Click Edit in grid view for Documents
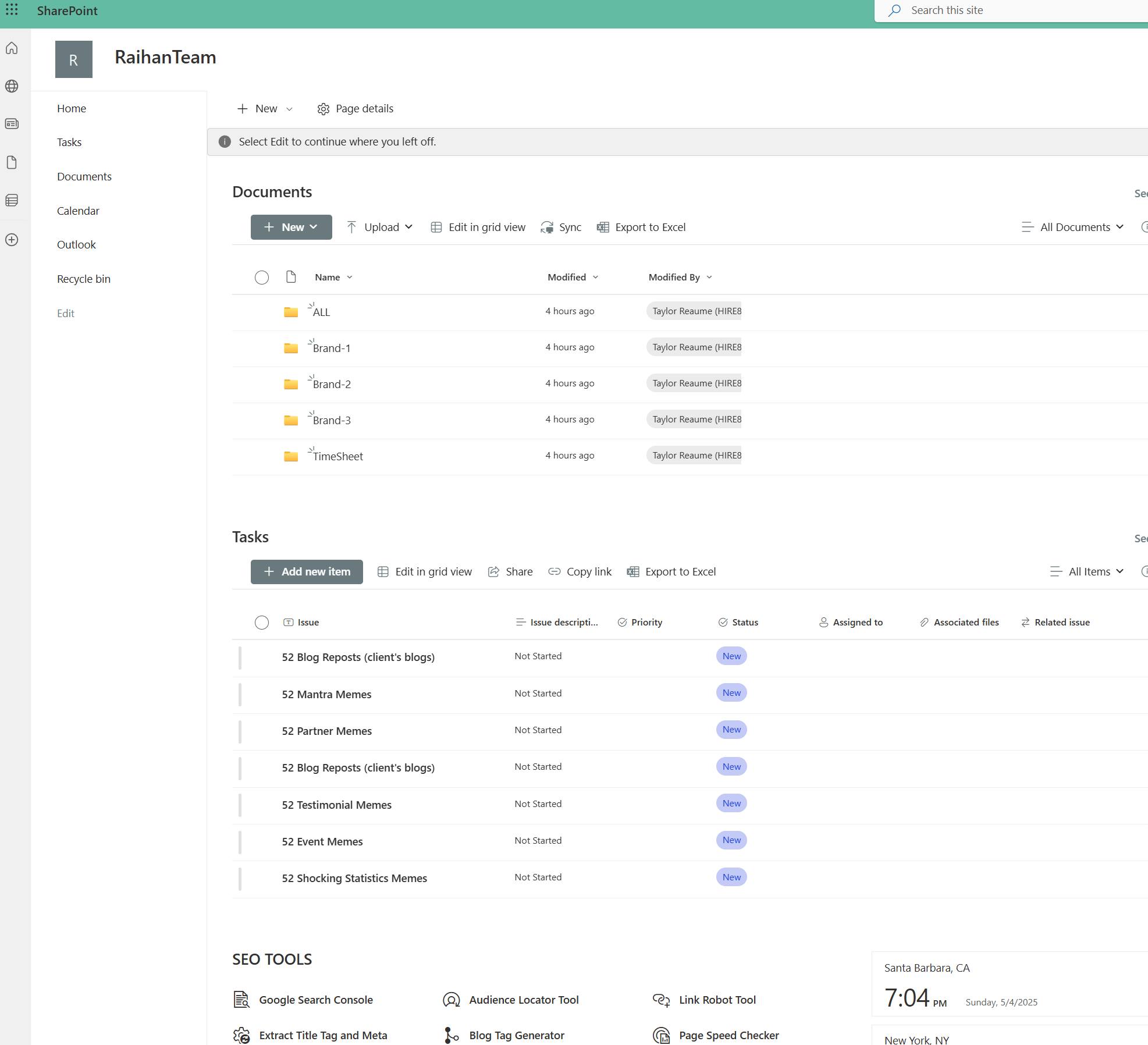 click(x=478, y=228)
